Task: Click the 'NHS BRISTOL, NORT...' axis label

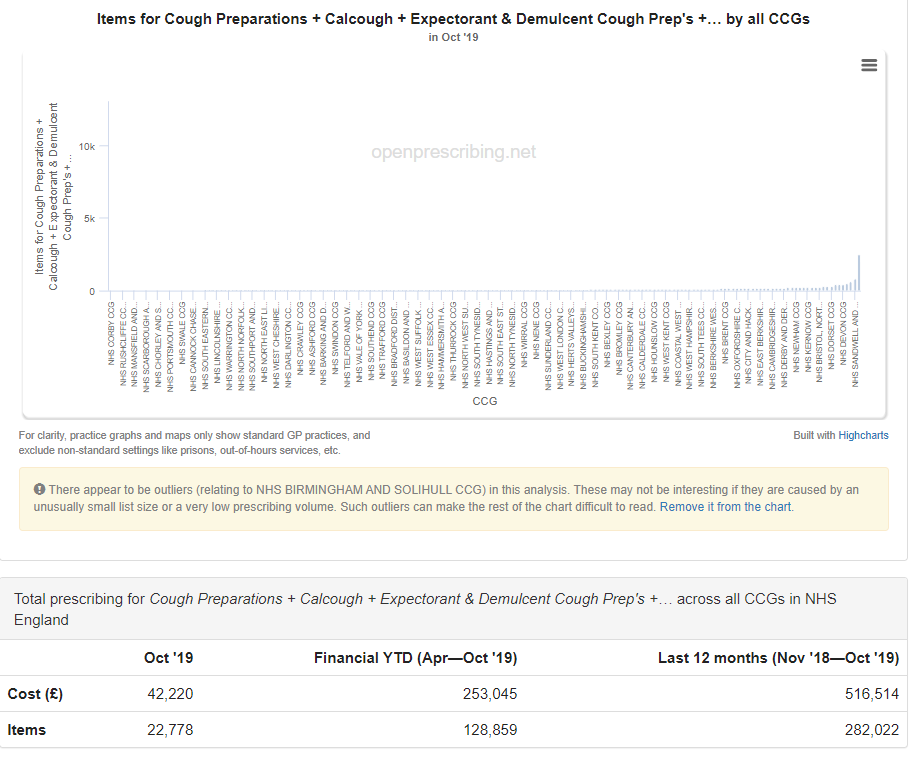Action: click(819, 342)
